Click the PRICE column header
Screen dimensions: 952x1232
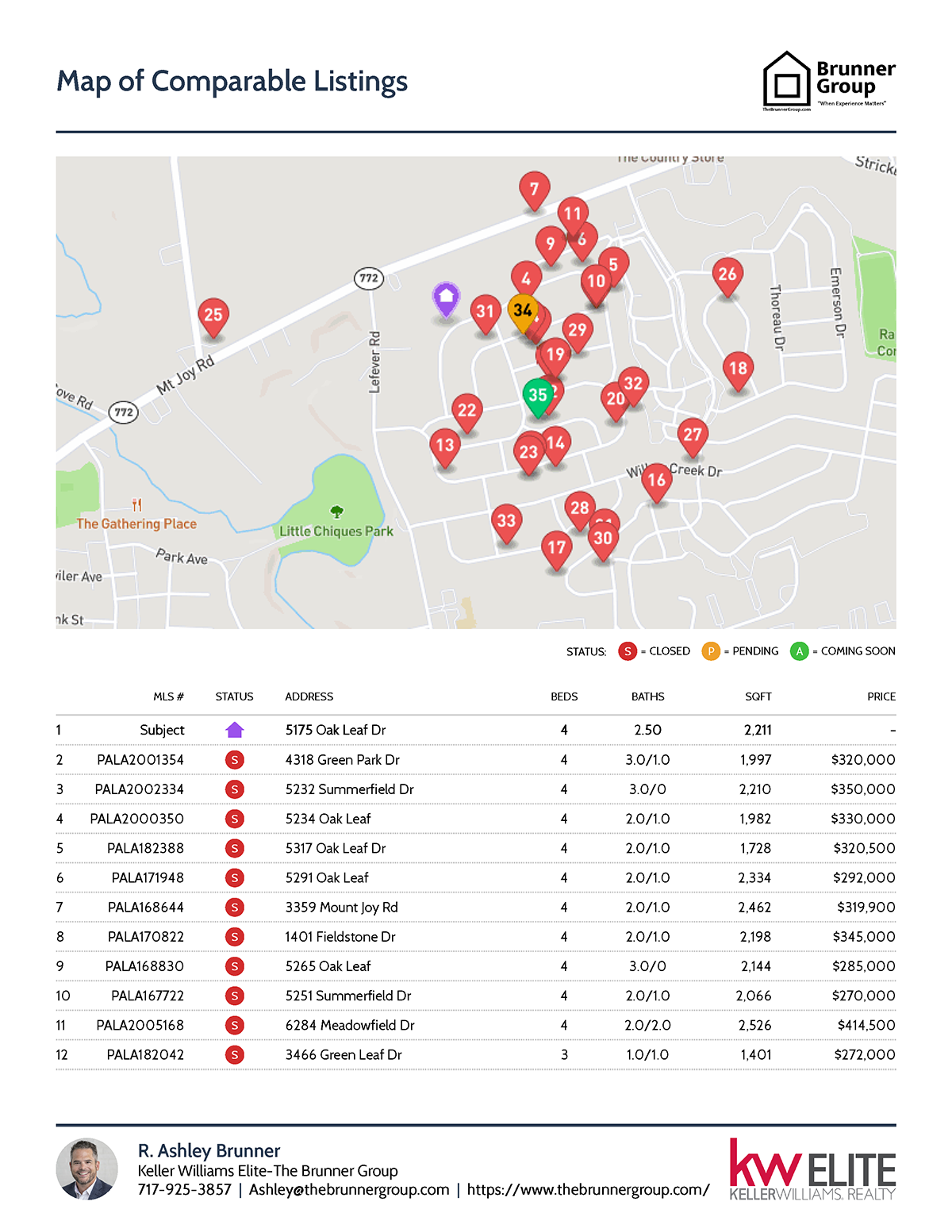881,697
